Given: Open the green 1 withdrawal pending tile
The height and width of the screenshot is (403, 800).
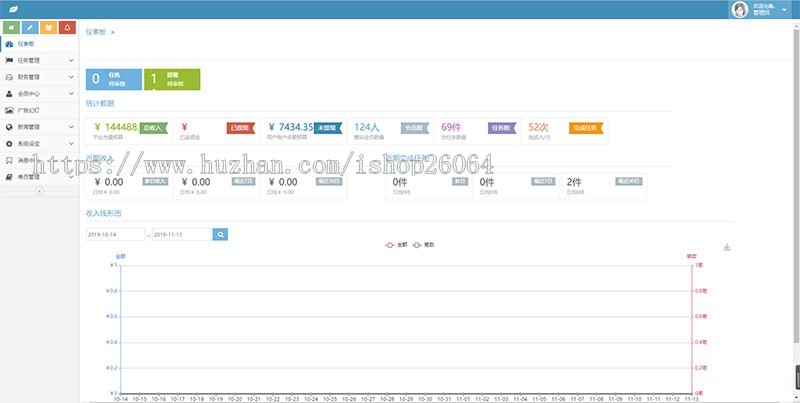Looking at the screenshot, I should point(172,80).
